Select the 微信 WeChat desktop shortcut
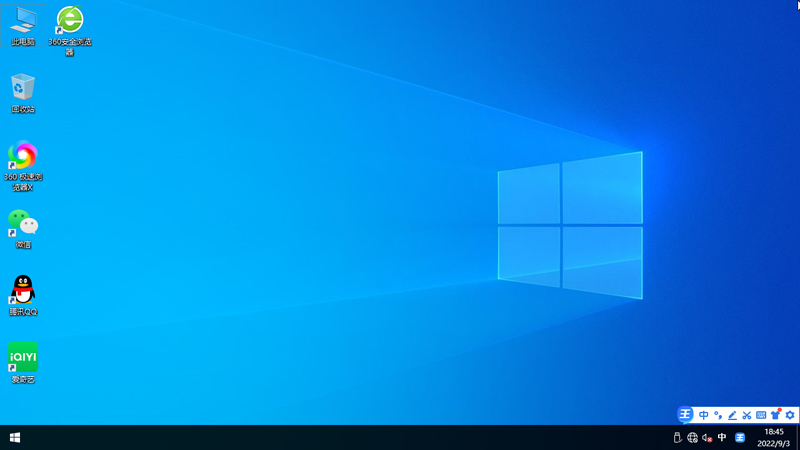The width and height of the screenshot is (800, 450). pyautogui.click(x=23, y=229)
